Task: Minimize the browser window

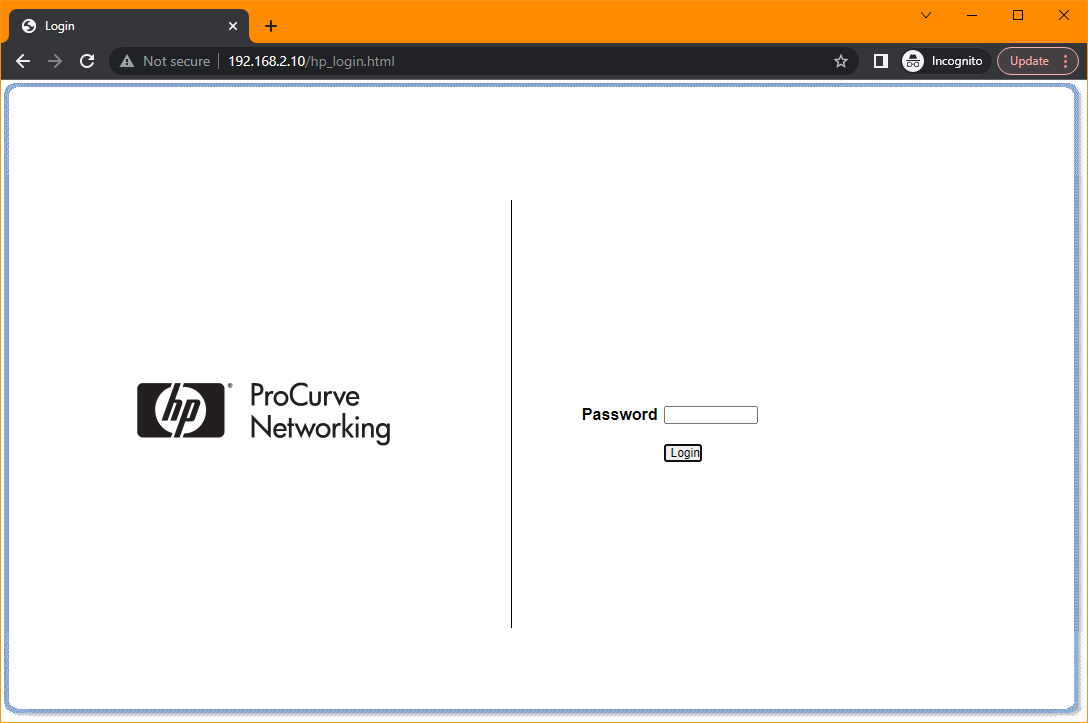Action: pyautogui.click(x=972, y=15)
